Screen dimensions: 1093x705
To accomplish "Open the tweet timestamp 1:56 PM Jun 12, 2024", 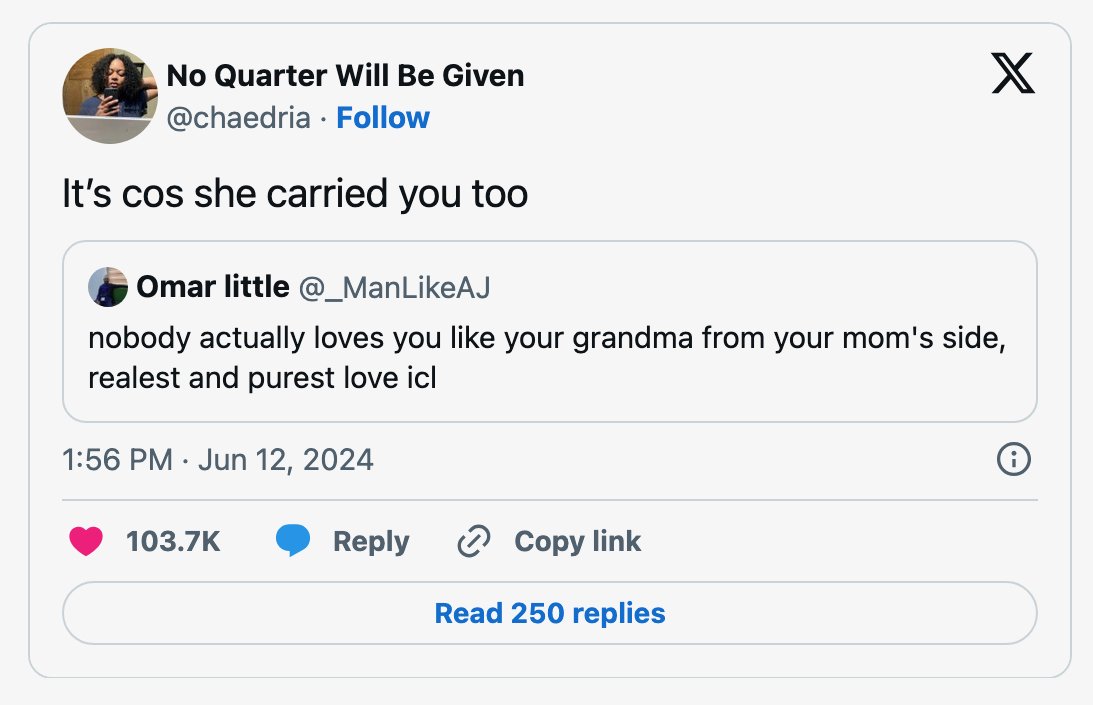I will [x=217, y=460].
